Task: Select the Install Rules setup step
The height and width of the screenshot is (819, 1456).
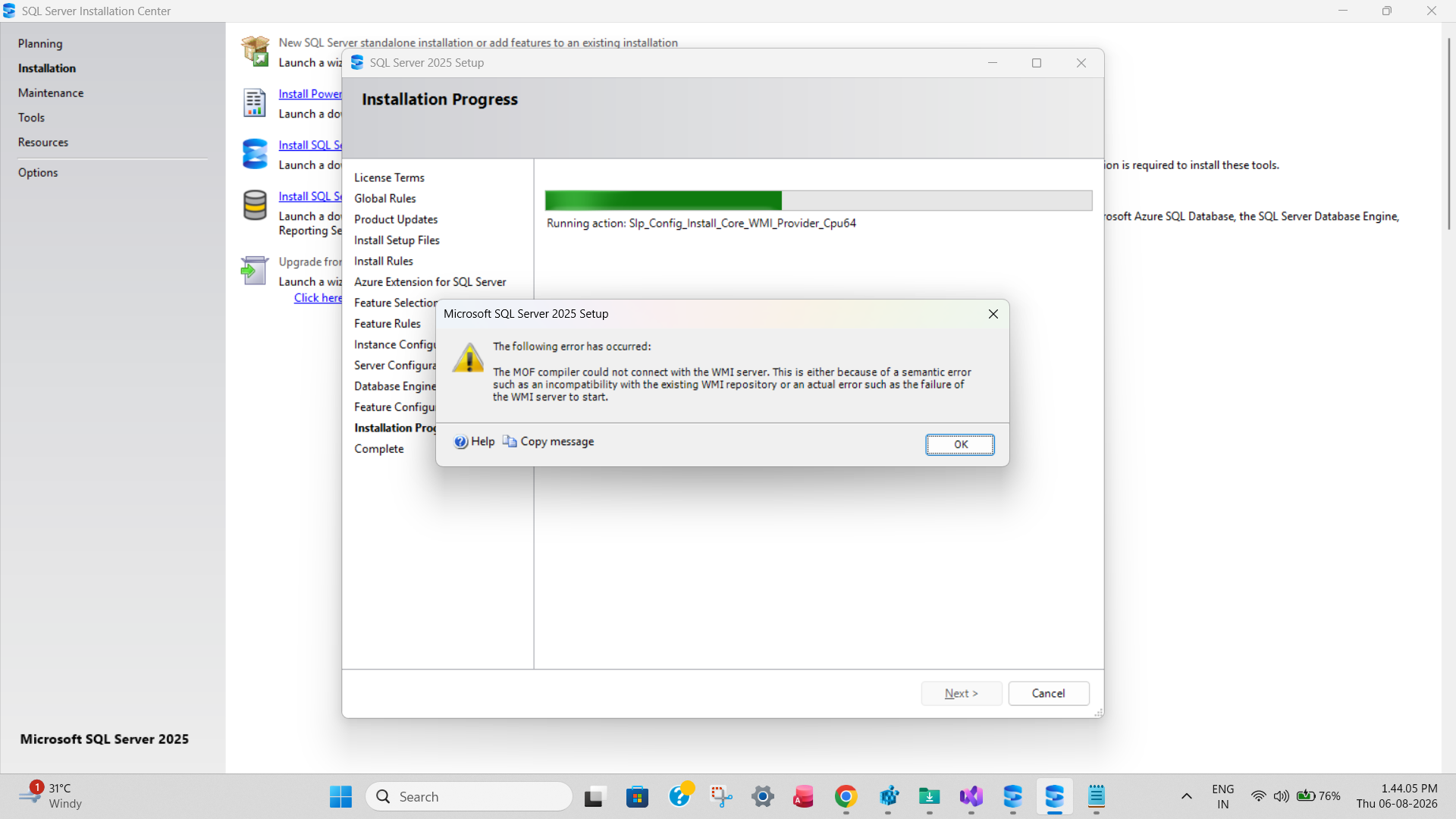Action: (x=384, y=262)
